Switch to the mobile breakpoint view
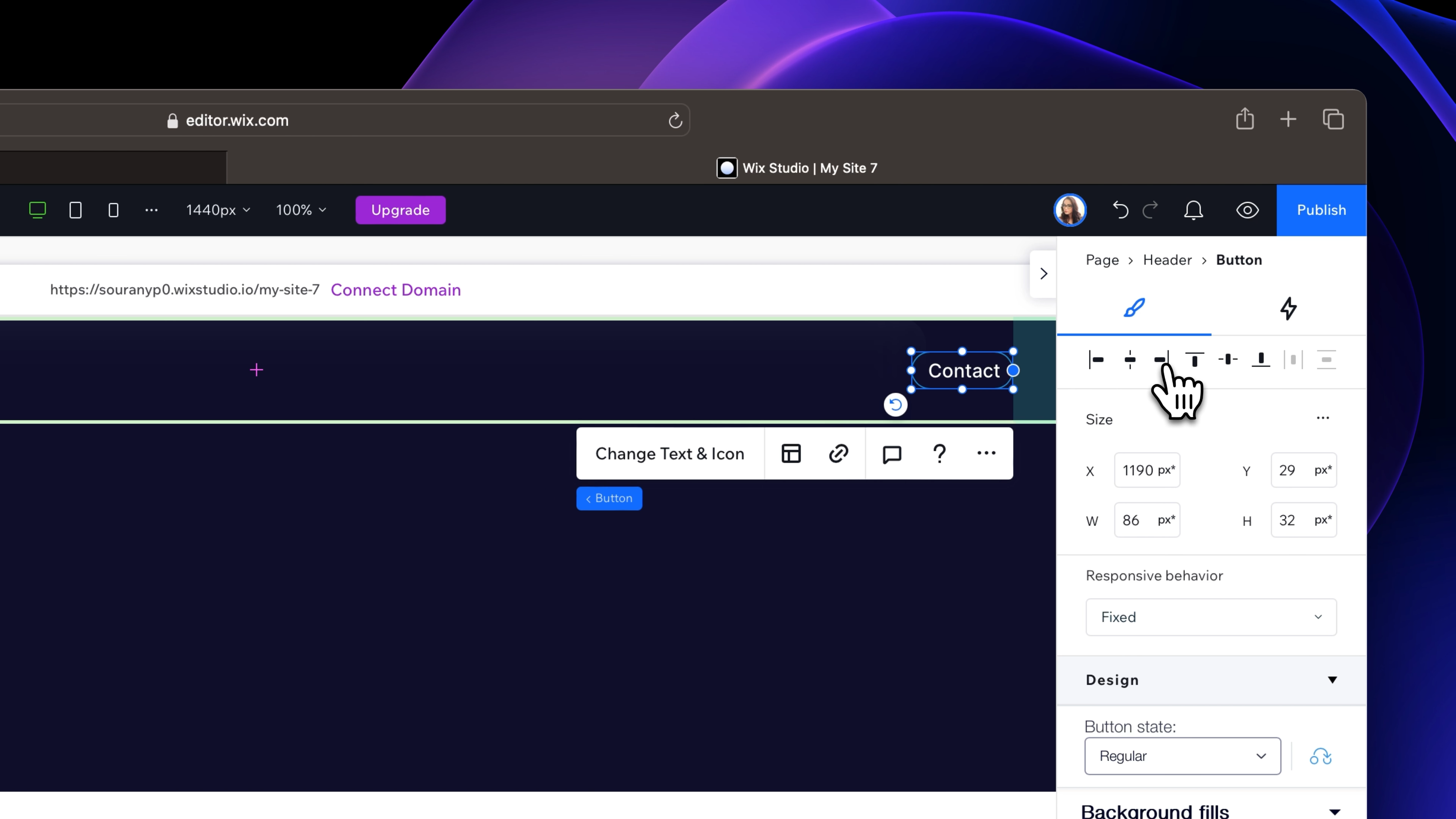The image size is (1456, 819). tap(113, 210)
